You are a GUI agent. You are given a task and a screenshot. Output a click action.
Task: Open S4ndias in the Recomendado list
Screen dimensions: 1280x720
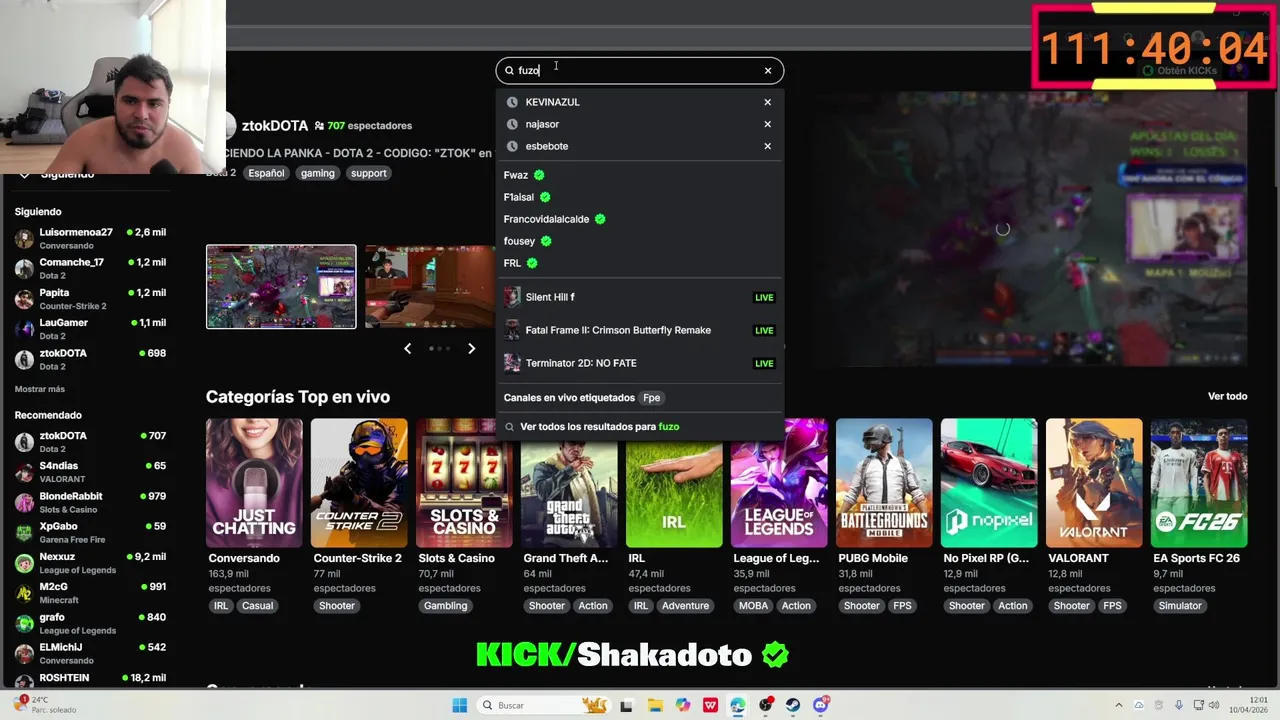coord(91,471)
